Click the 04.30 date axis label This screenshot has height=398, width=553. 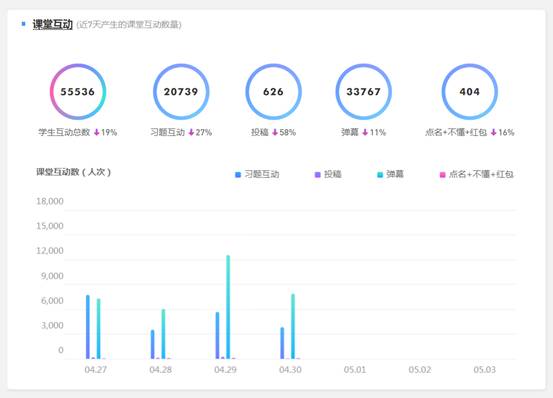pos(290,369)
